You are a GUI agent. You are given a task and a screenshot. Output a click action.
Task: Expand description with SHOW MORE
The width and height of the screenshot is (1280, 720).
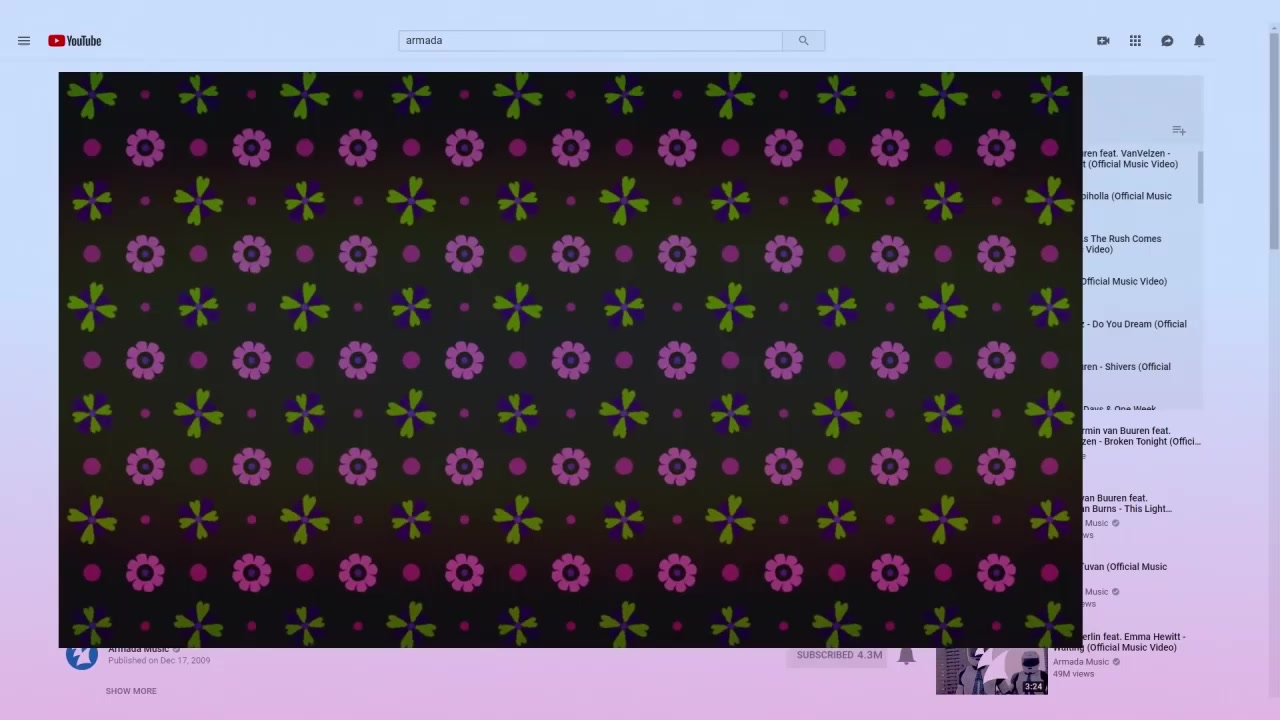pyautogui.click(x=131, y=691)
